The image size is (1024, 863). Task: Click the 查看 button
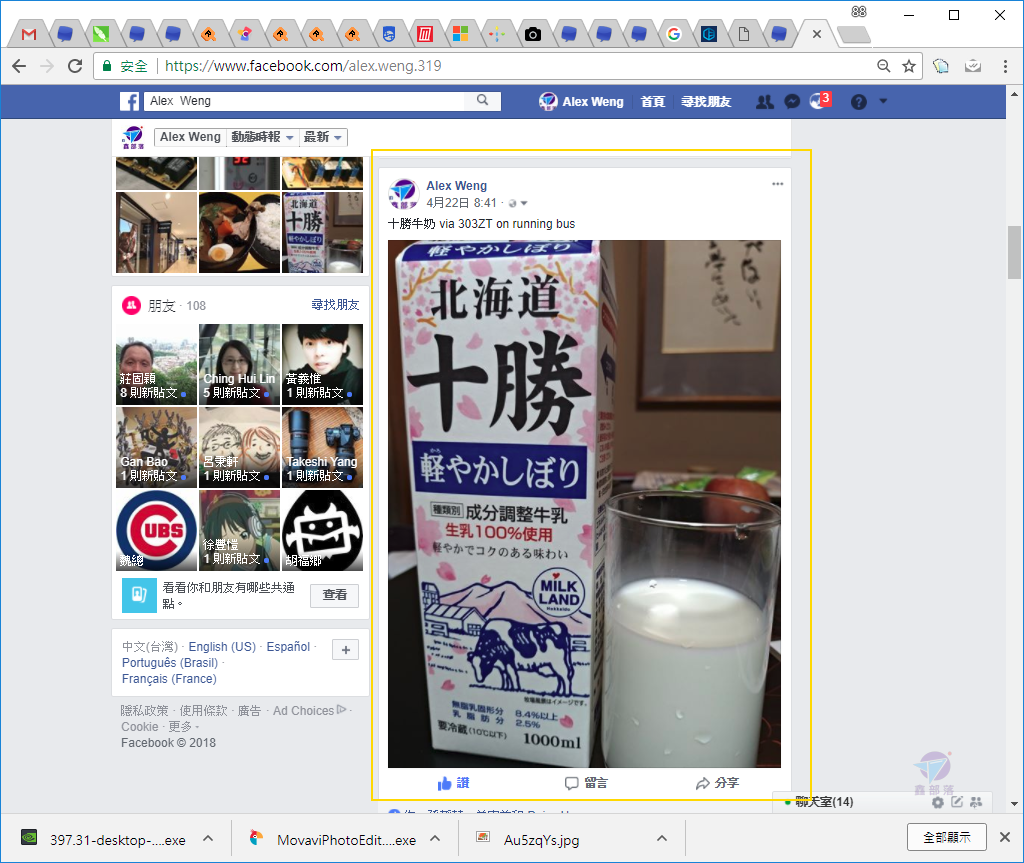click(334, 595)
